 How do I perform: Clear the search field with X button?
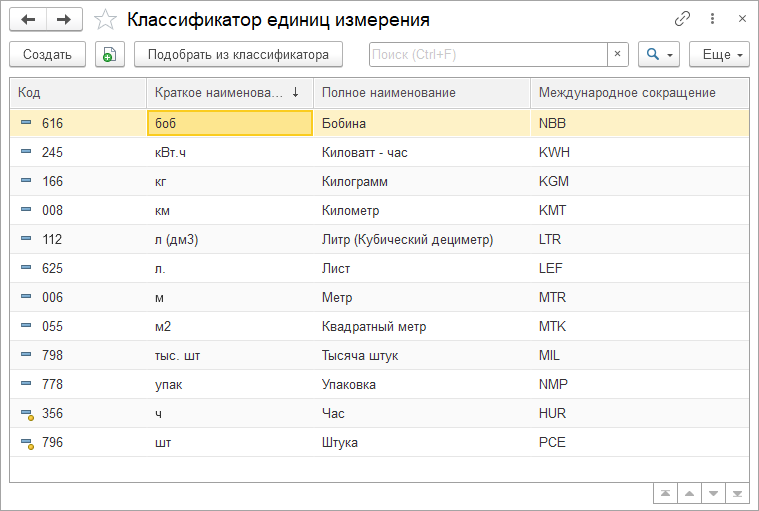point(617,55)
